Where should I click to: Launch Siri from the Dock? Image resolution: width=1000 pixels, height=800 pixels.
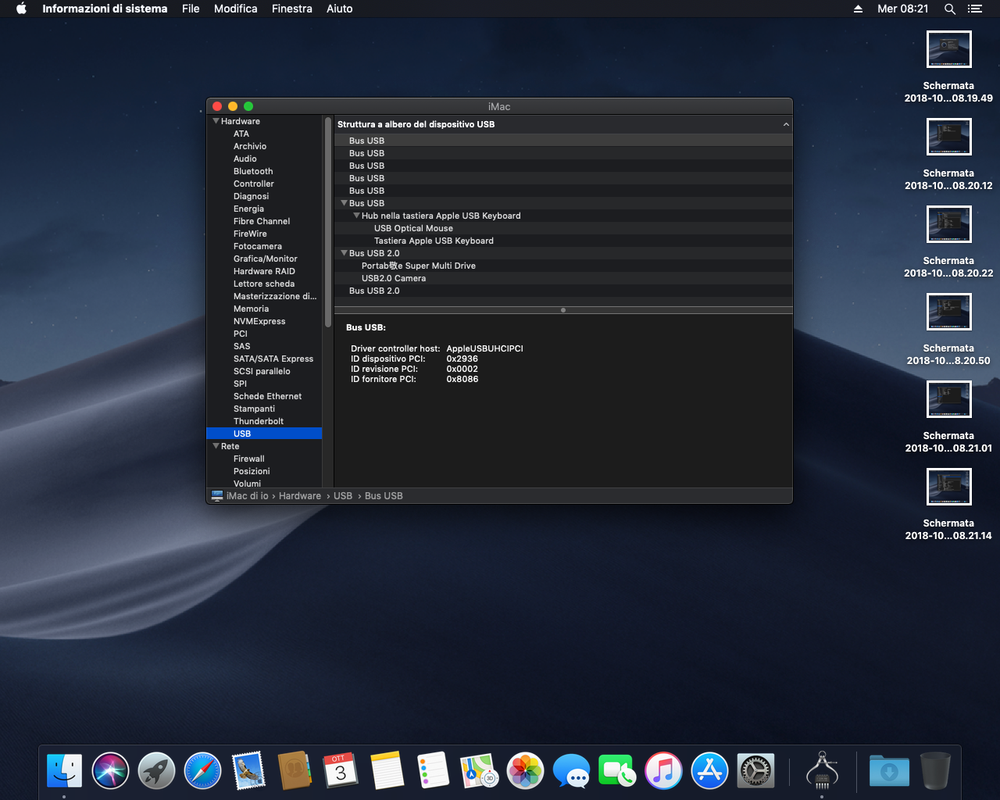(110, 771)
